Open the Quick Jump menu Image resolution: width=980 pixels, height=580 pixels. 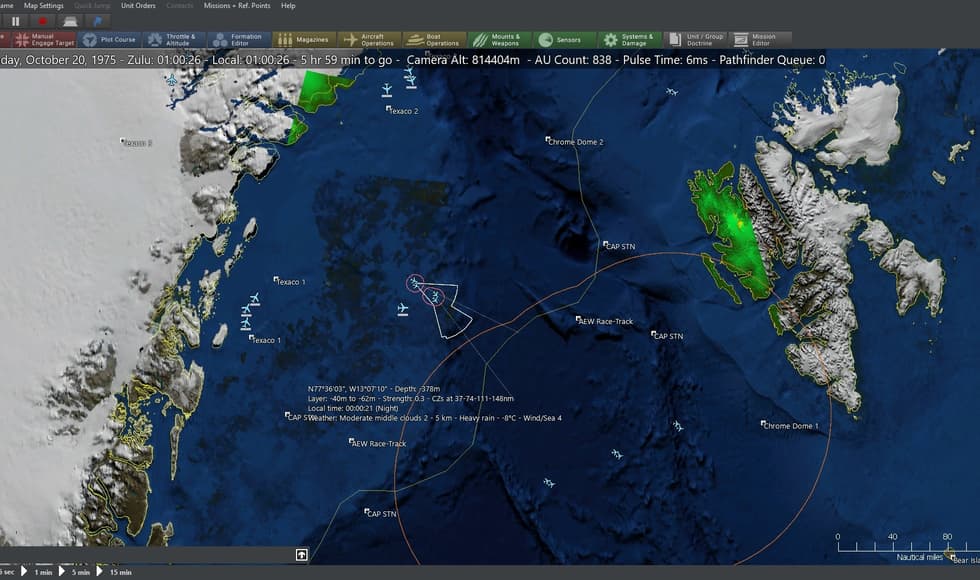coord(92,6)
